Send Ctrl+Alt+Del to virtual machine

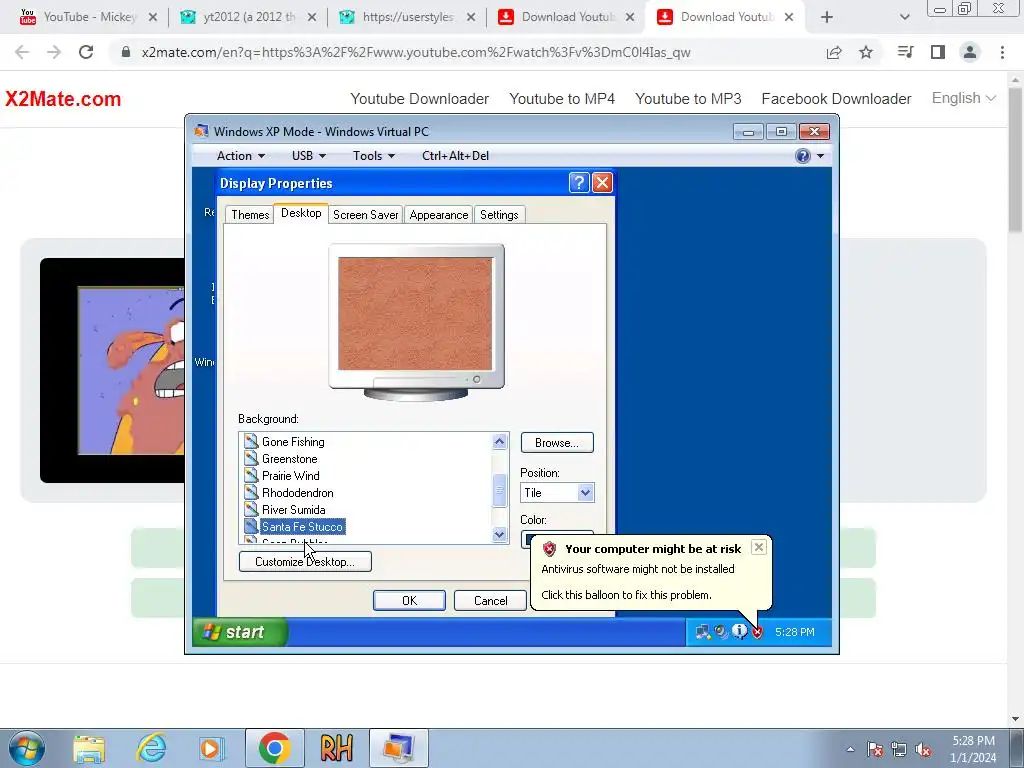tap(455, 155)
